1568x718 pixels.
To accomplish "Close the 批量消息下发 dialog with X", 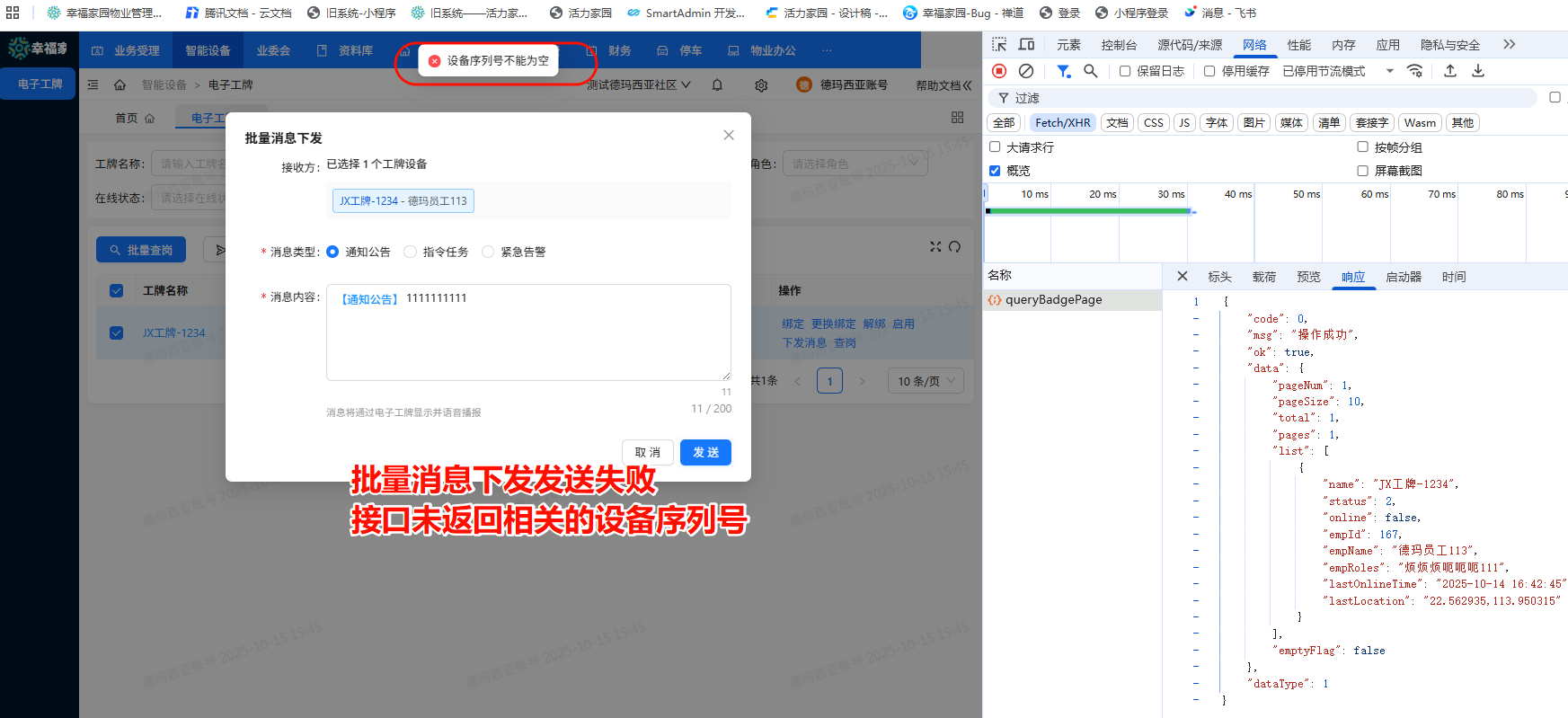I will tap(729, 136).
